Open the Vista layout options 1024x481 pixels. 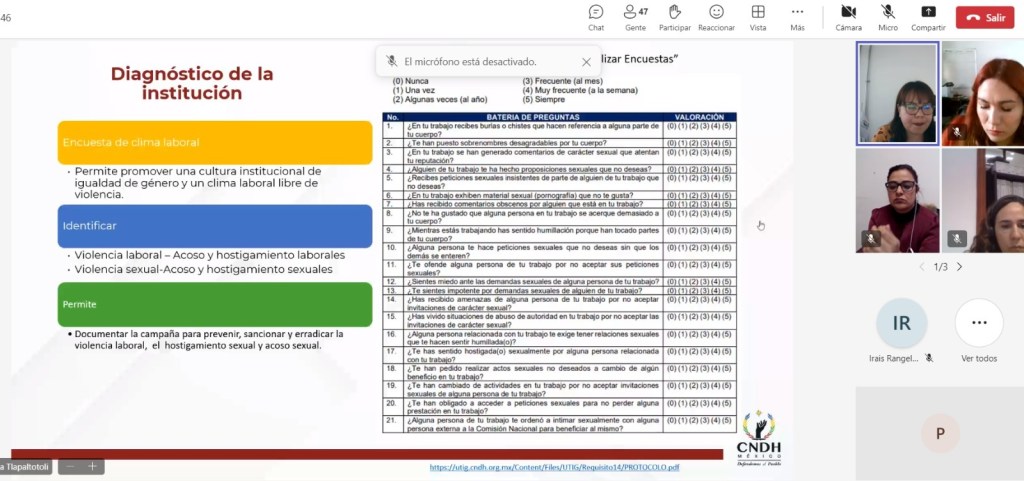click(758, 17)
